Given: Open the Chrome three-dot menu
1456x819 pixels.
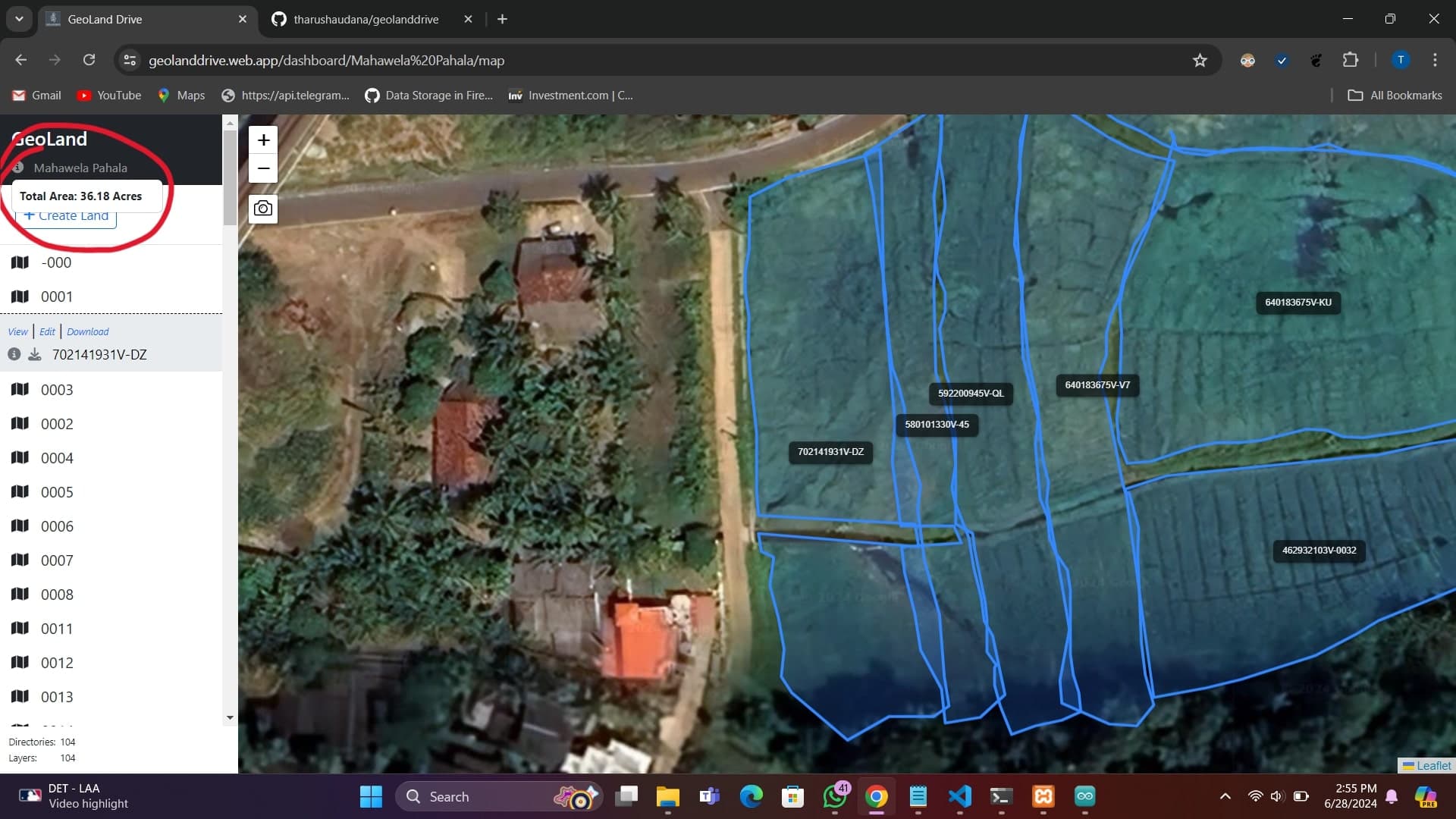Looking at the screenshot, I should (1435, 61).
